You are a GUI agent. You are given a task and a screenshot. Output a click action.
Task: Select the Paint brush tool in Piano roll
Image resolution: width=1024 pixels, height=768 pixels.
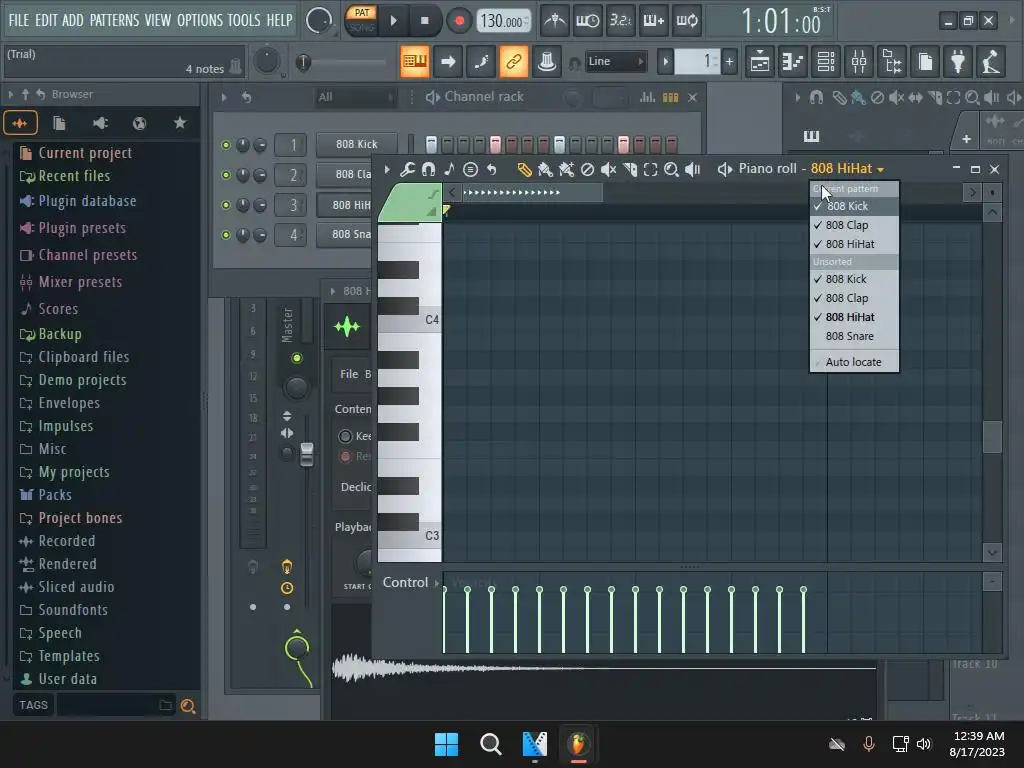pyautogui.click(x=545, y=170)
